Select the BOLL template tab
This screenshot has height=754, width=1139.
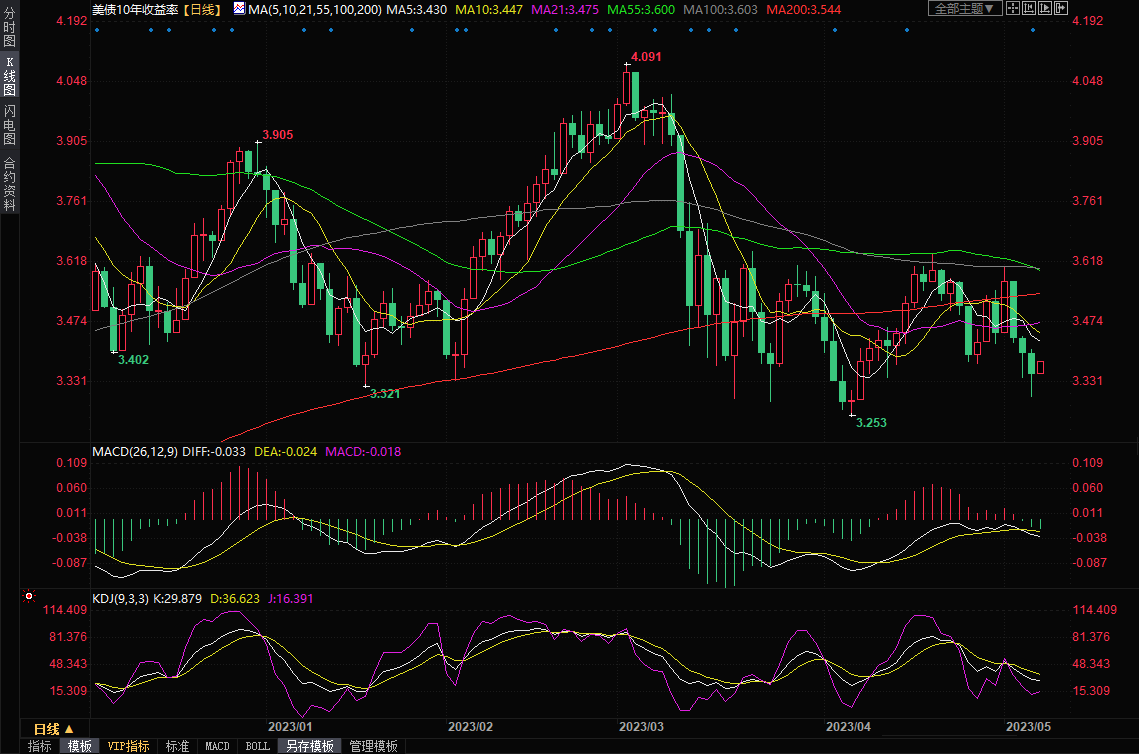257,746
